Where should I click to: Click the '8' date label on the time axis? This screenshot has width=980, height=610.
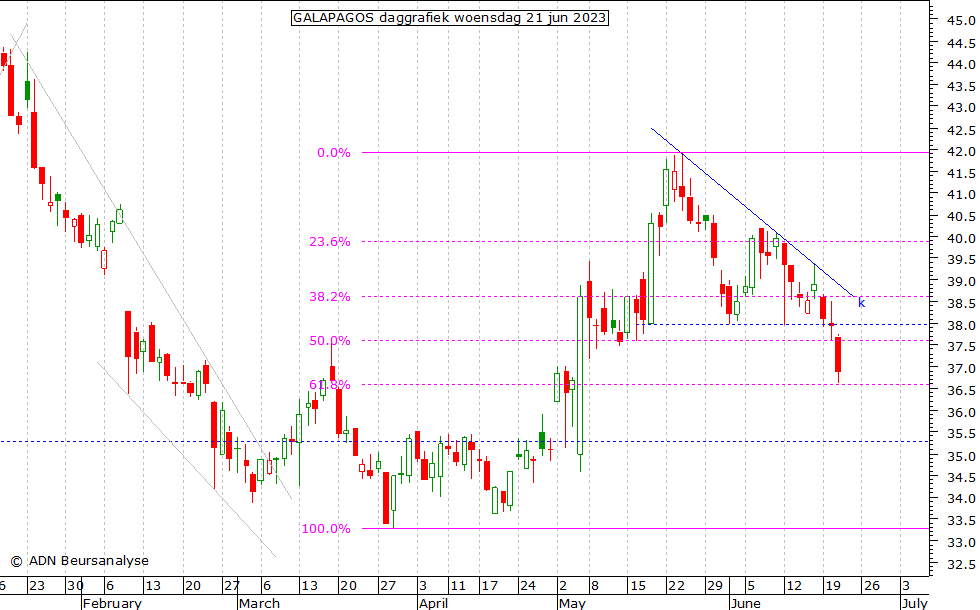pyautogui.click(x=595, y=586)
